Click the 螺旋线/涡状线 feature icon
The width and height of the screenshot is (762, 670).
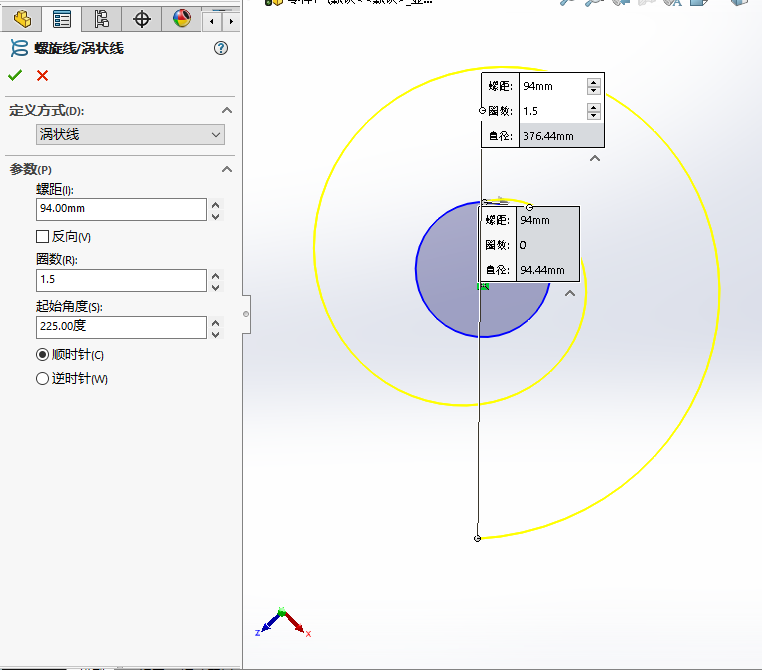tap(19, 48)
